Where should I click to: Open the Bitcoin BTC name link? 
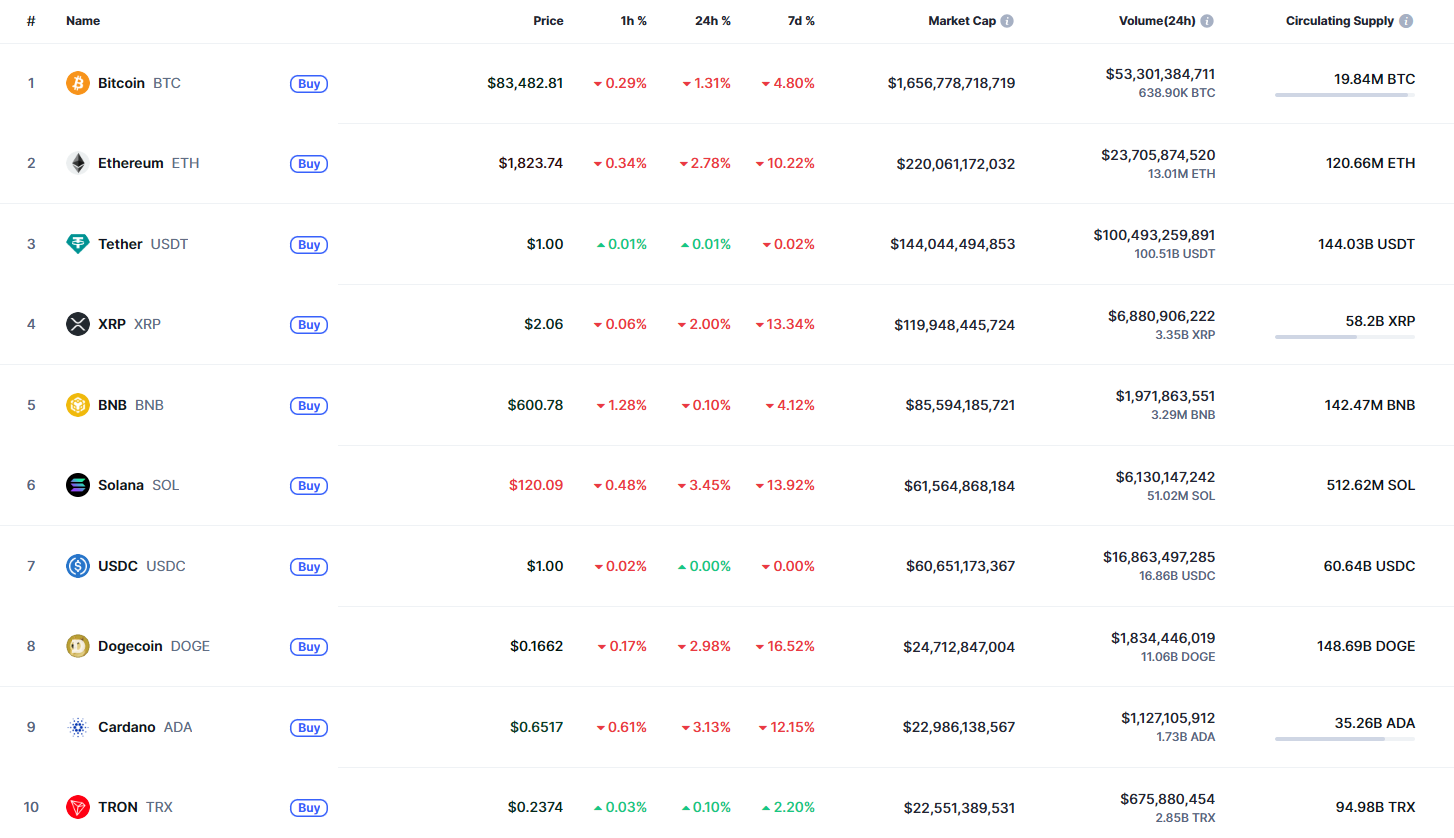pos(139,83)
